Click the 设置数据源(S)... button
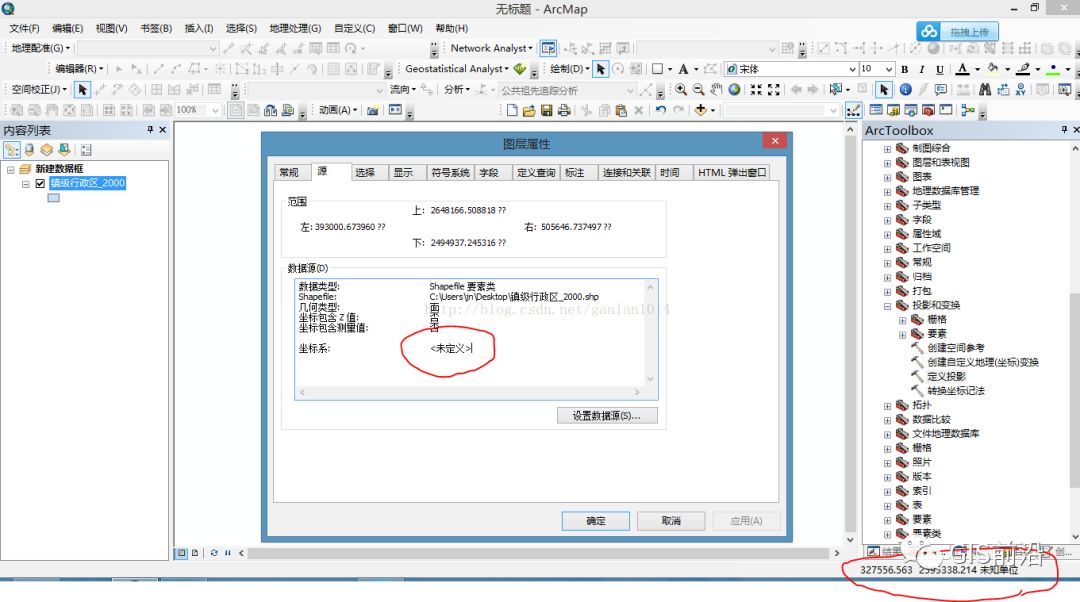The height and width of the screenshot is (602, 1080). pyautogui.click(x=607, y=416)
